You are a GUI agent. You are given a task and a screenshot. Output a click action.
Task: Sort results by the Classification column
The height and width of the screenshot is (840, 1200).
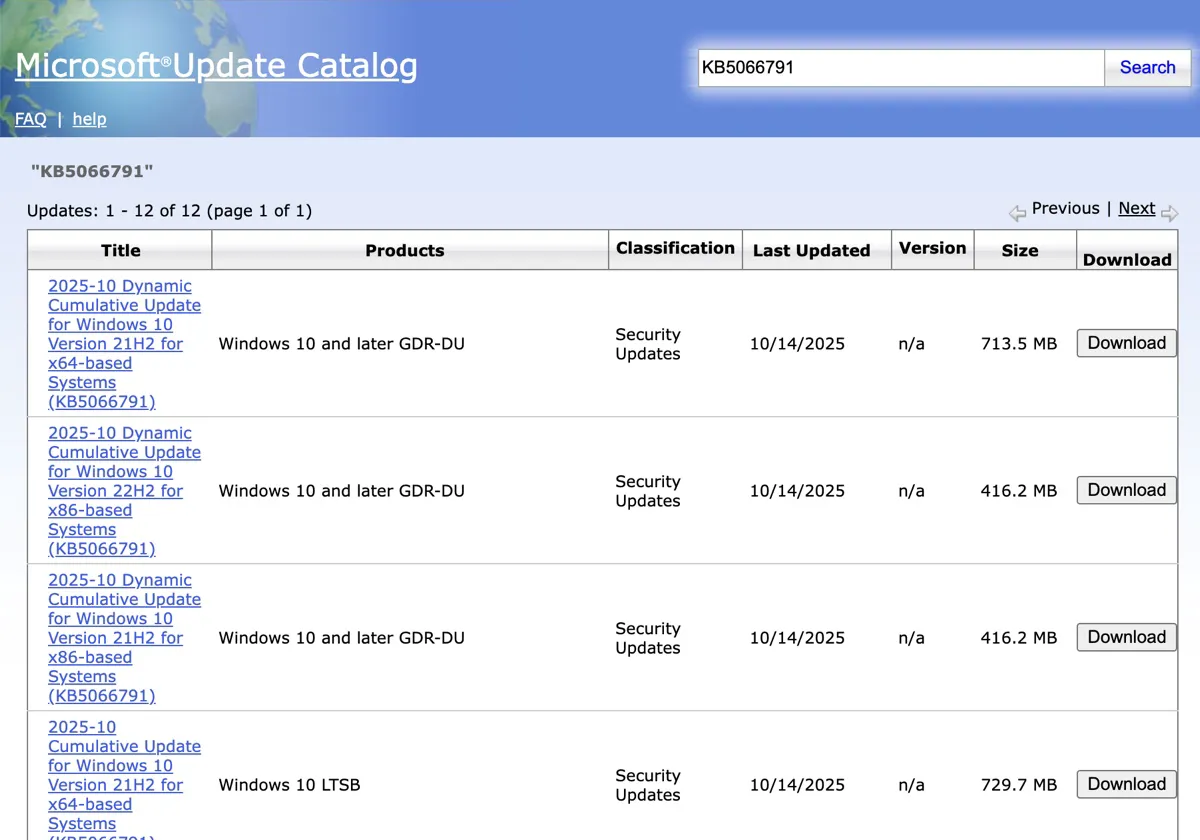coord(675,249)
